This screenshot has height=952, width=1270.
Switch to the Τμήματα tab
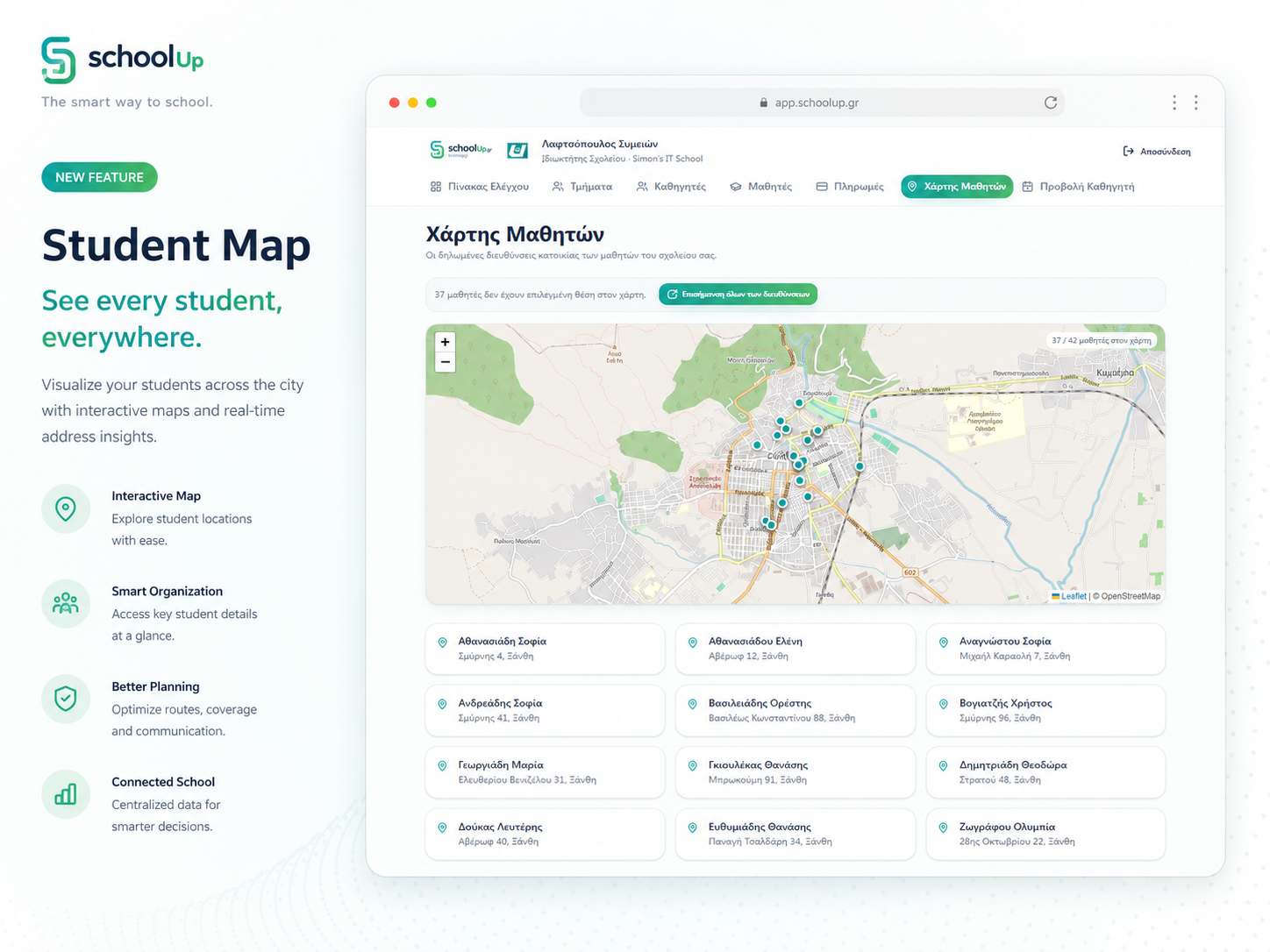click(x=582, y=187)
